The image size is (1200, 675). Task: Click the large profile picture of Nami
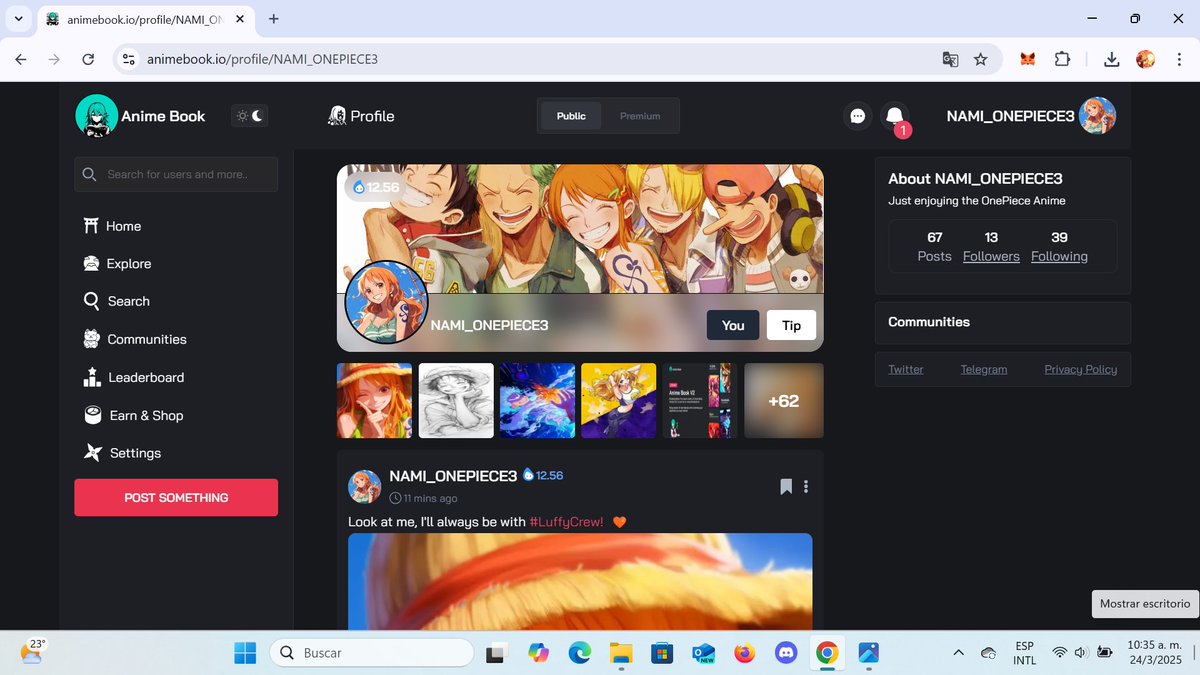[x=386, y=303]
